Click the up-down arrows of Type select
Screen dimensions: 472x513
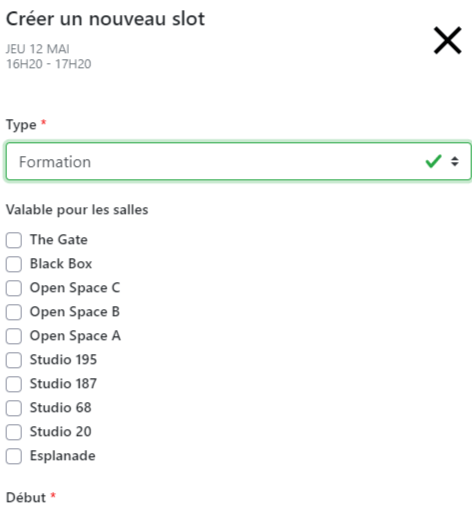(455, 162)
